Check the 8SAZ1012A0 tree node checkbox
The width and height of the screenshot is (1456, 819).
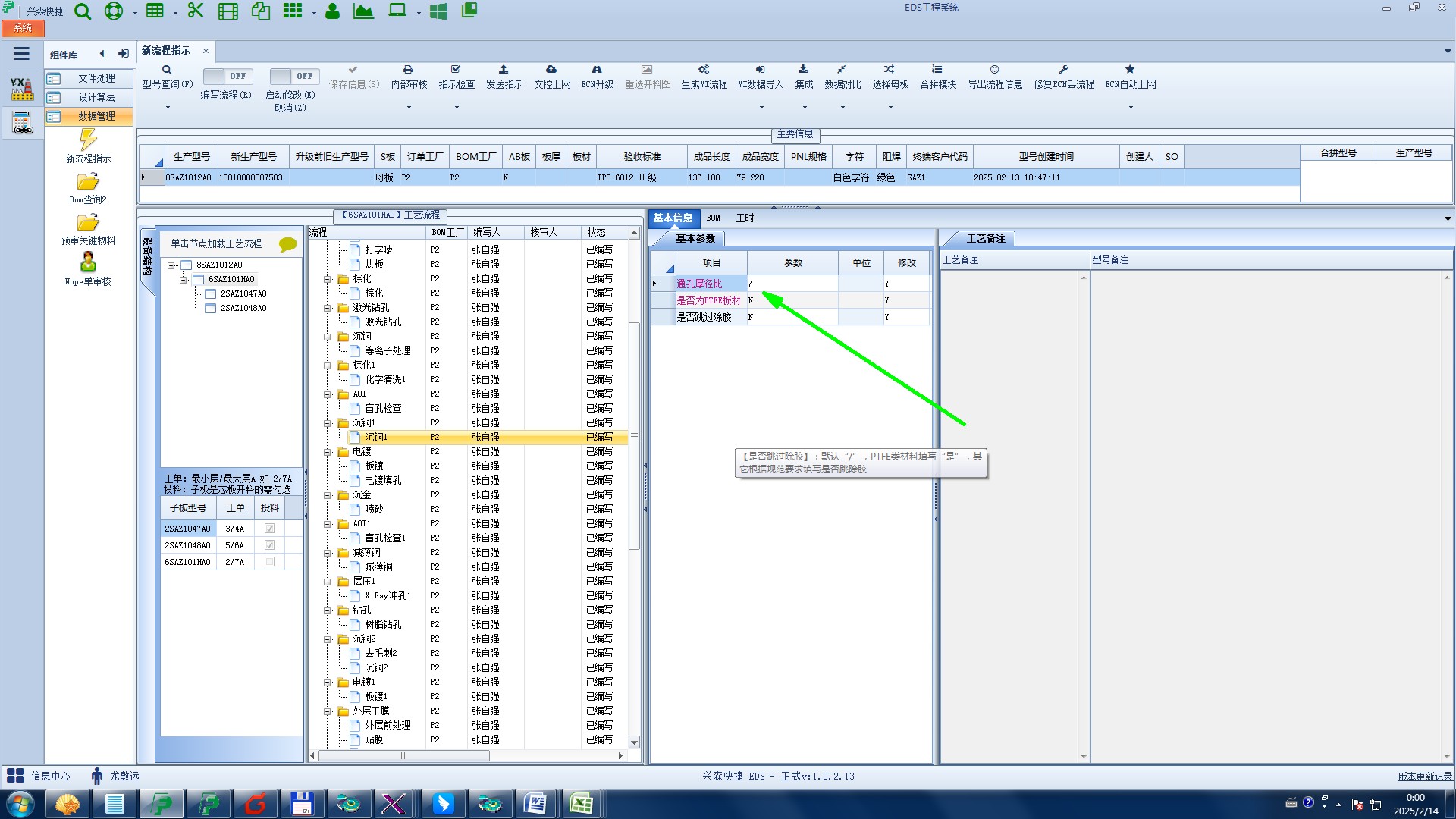[x=187, y=265]
